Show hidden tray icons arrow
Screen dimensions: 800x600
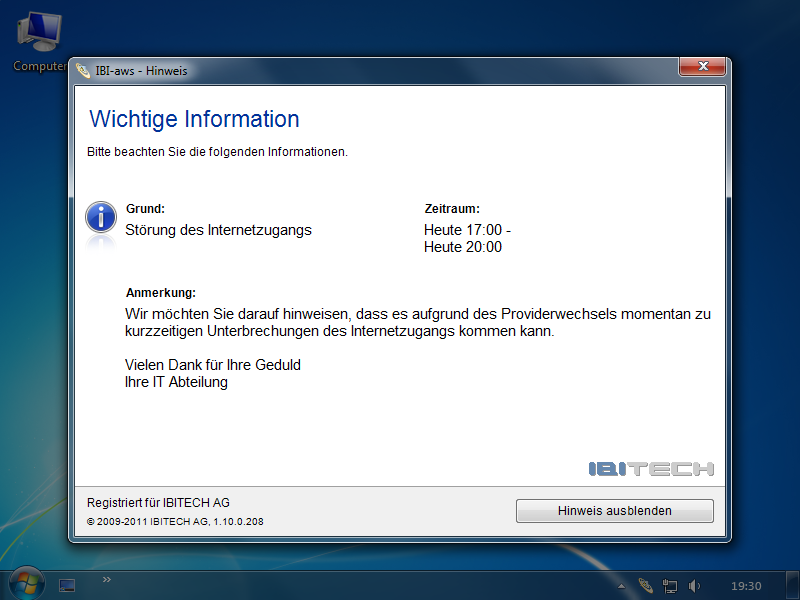622,586
